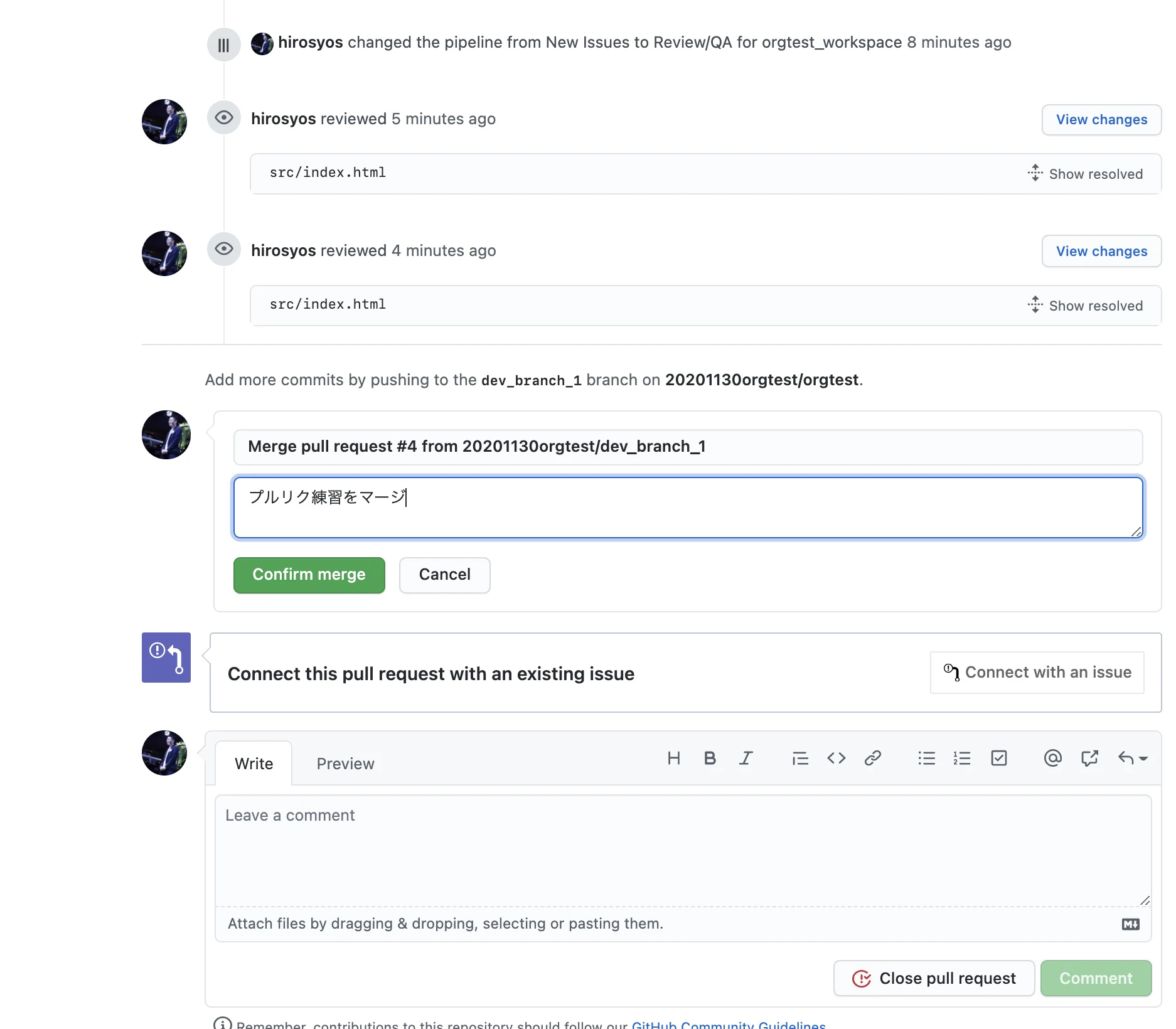Insert a quote block in comment
This screenshot has width=1176, height=1029.
pyautogui.click(x=800, y=759)
